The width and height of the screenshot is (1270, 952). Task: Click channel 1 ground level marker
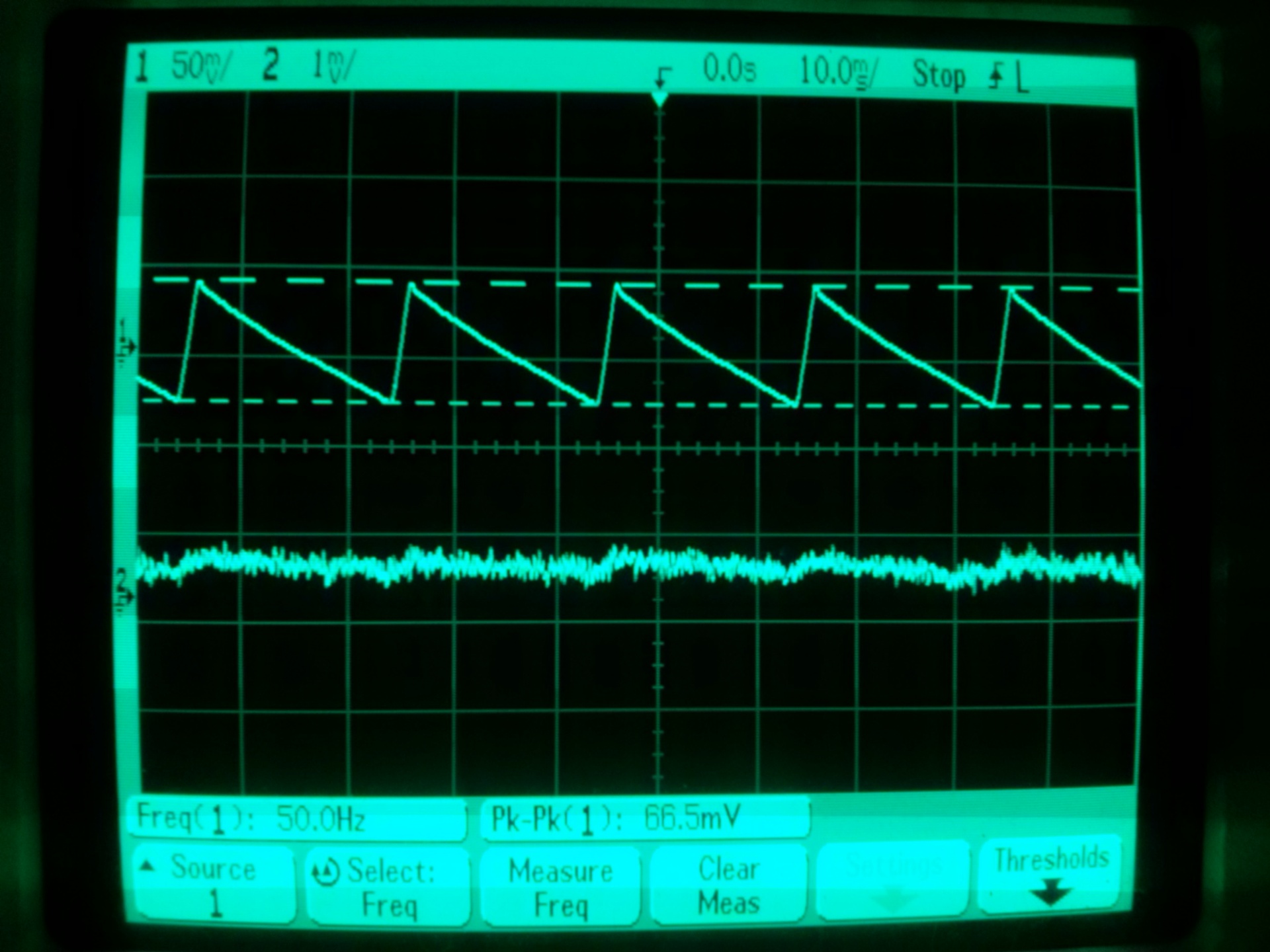tap(126, 346)
